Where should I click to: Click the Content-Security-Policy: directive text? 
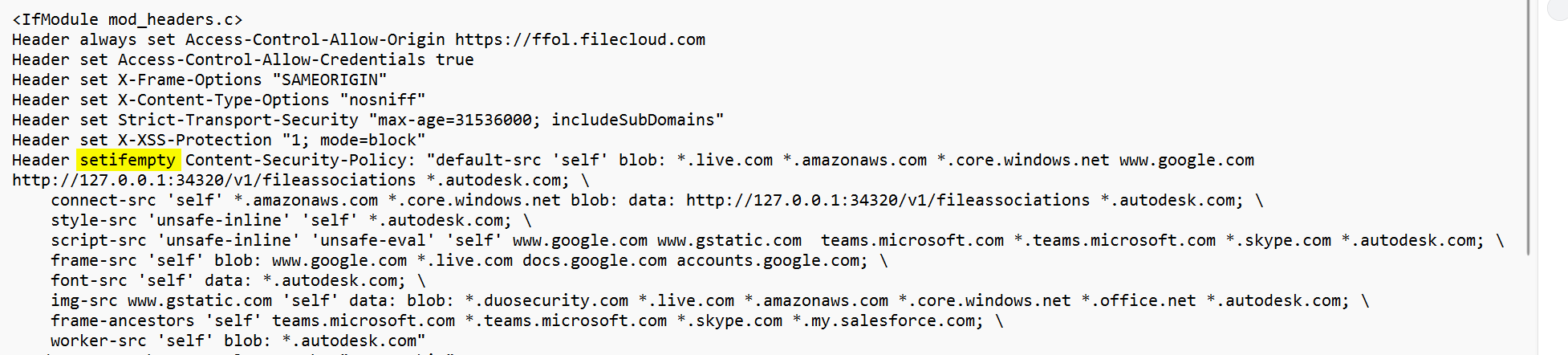pos(300,160)
